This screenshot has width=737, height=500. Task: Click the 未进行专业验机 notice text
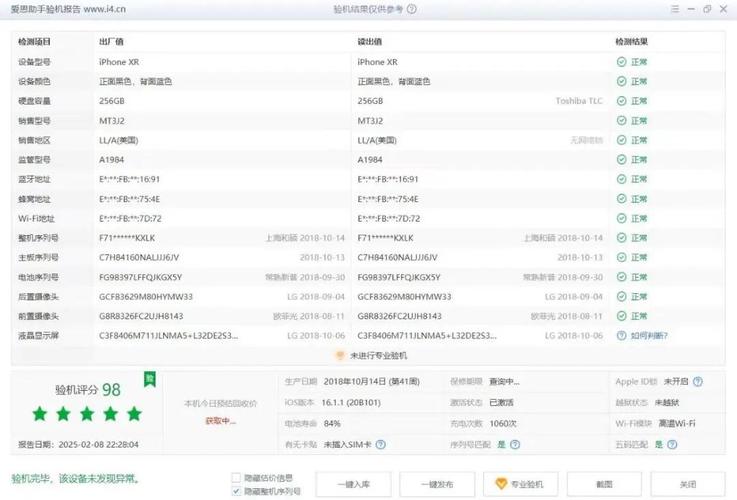coord(378,356)
